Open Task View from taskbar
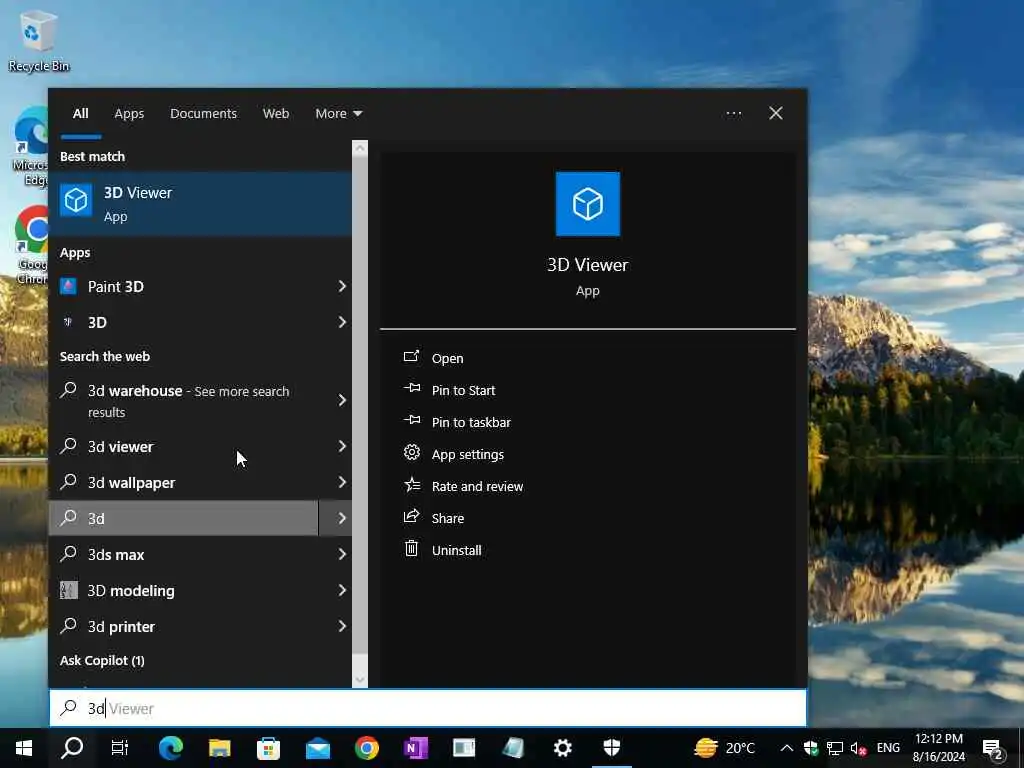1024x768 pixels. pos(120,748)
